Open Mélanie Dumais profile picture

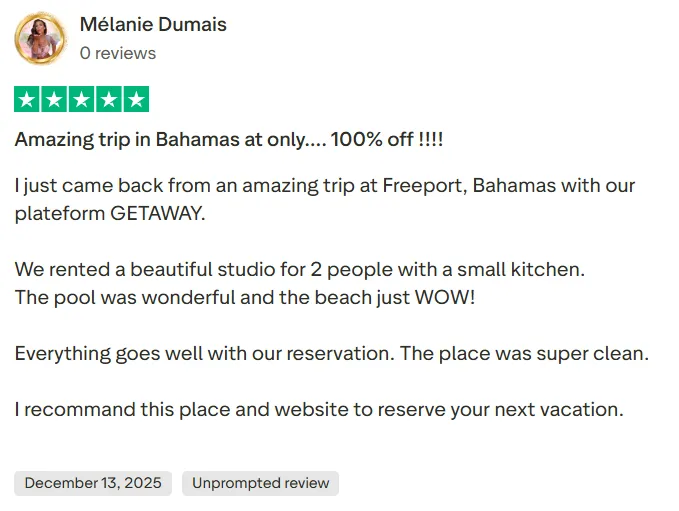tap(40, 39)
